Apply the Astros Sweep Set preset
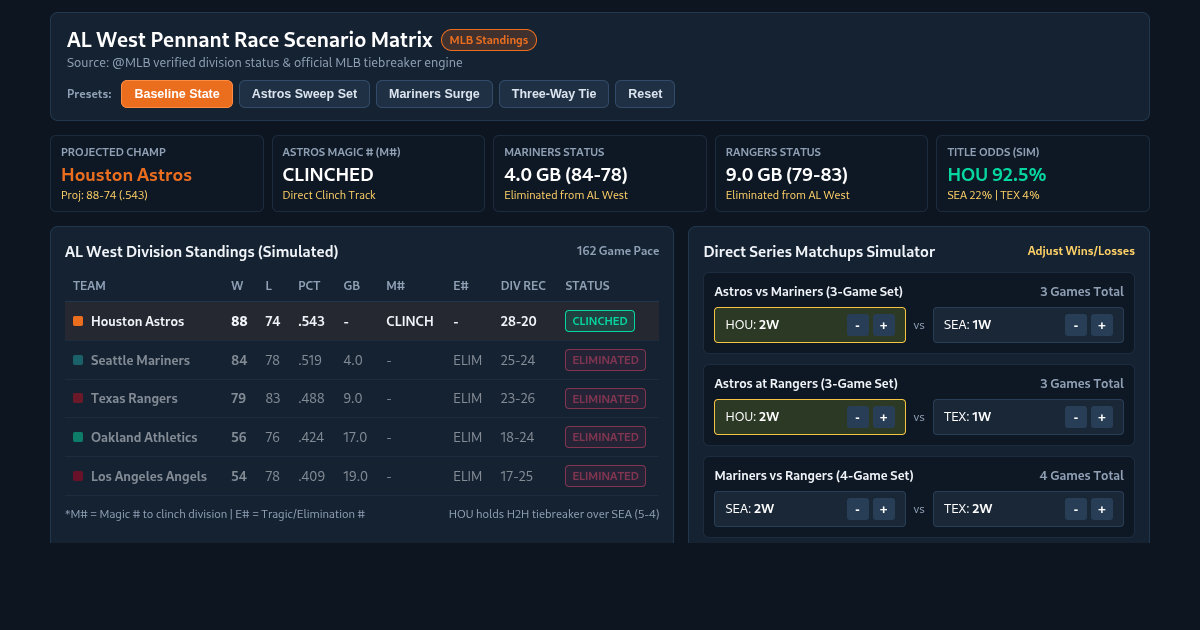Screen dimensions: 1200x630 (x=304, y=94)
